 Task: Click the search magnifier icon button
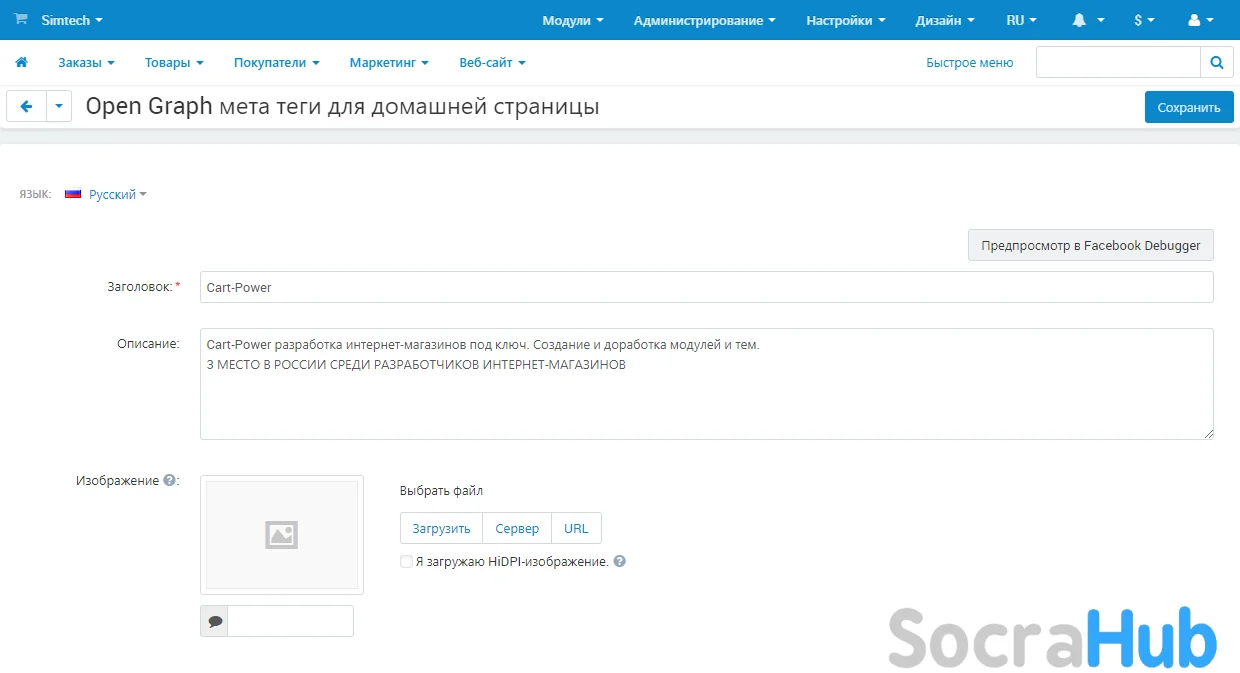[x=1216, y=63]
